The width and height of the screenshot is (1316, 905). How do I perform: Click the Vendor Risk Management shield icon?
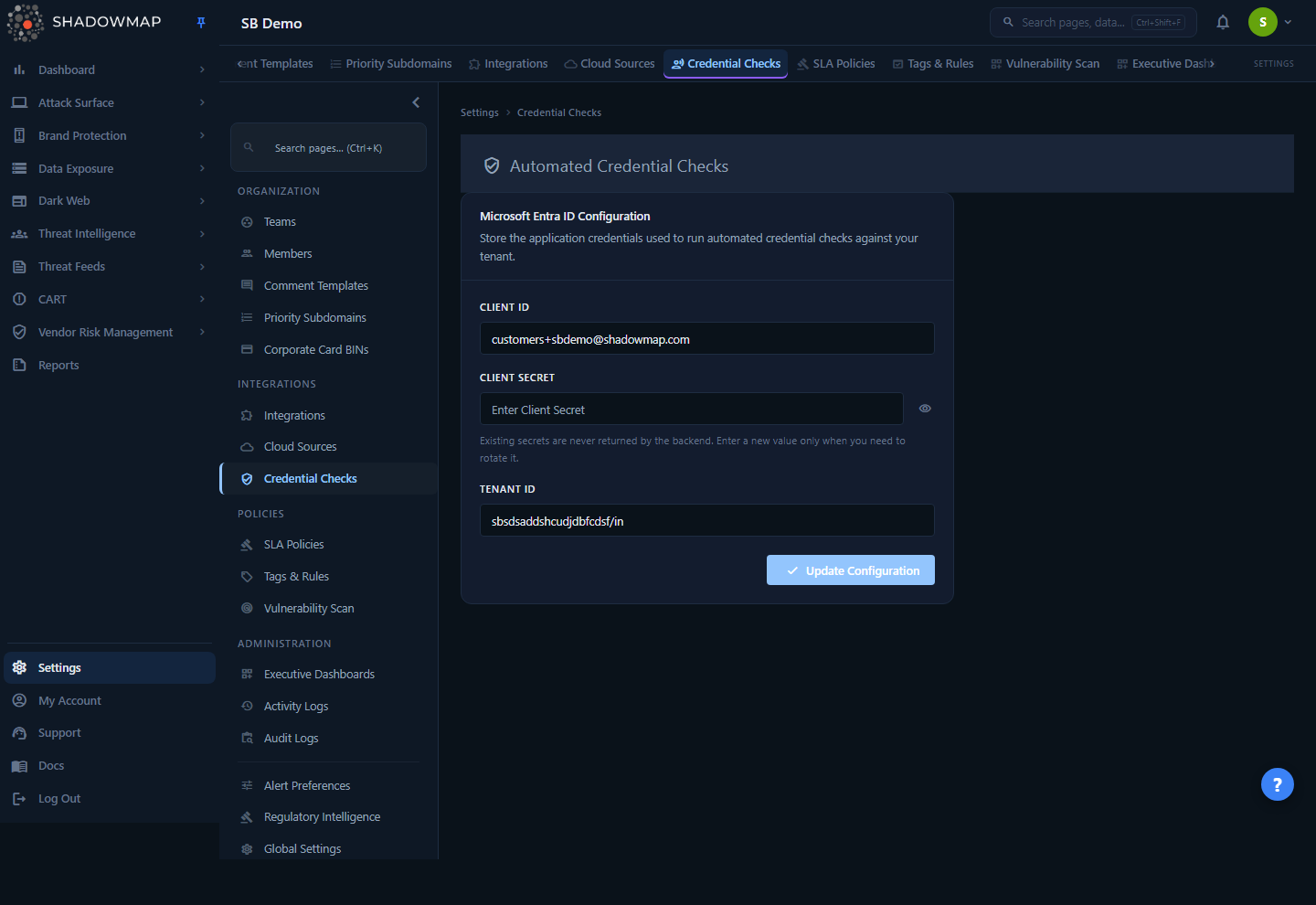coord(19,332)
